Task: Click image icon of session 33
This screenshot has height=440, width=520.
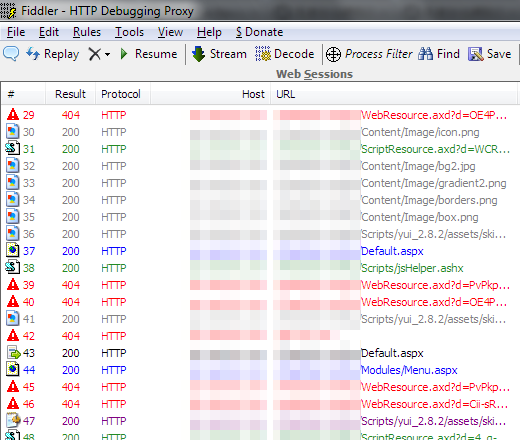Action: (12, 182)
